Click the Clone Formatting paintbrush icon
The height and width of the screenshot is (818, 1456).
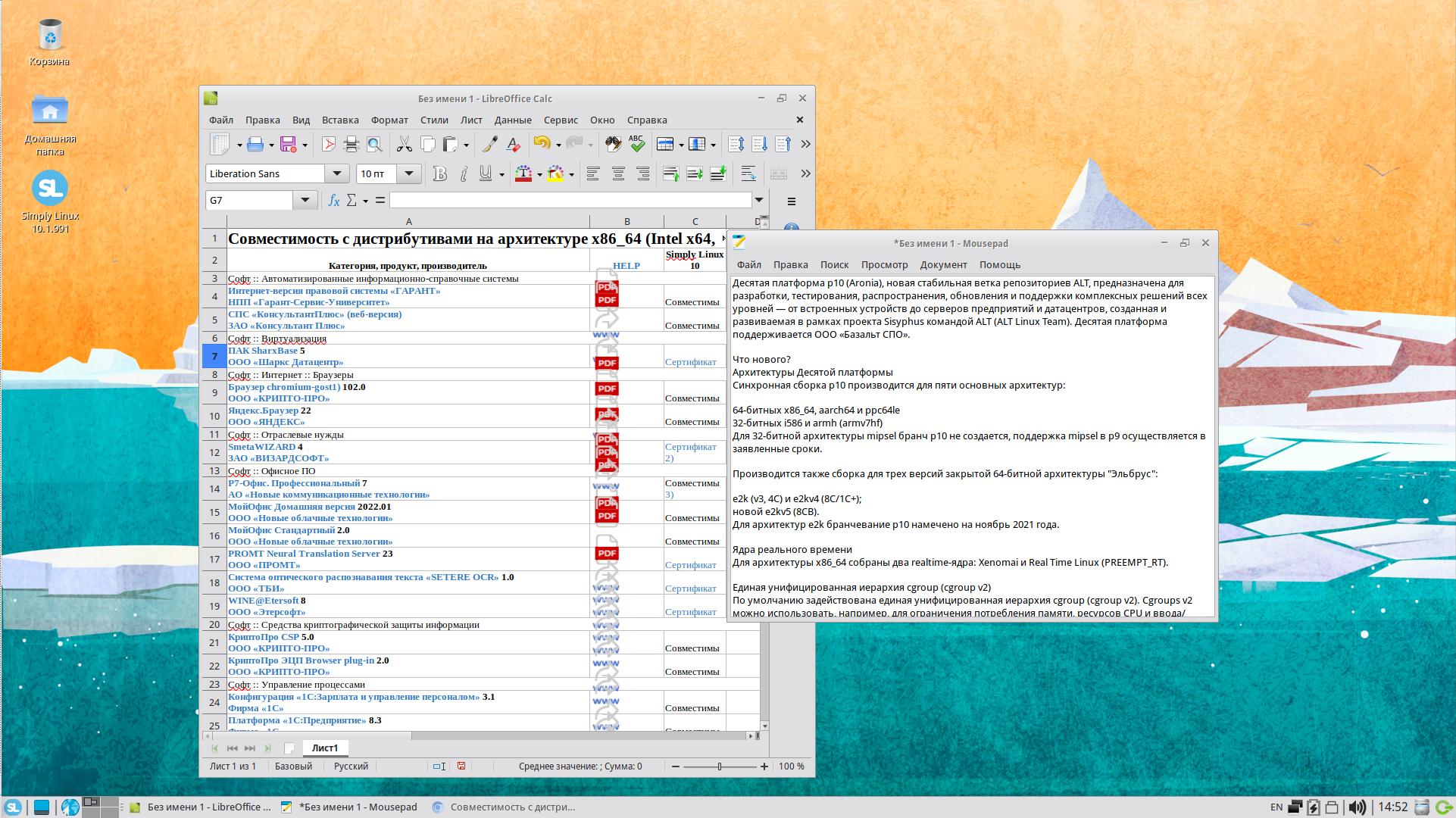point(490,145)
